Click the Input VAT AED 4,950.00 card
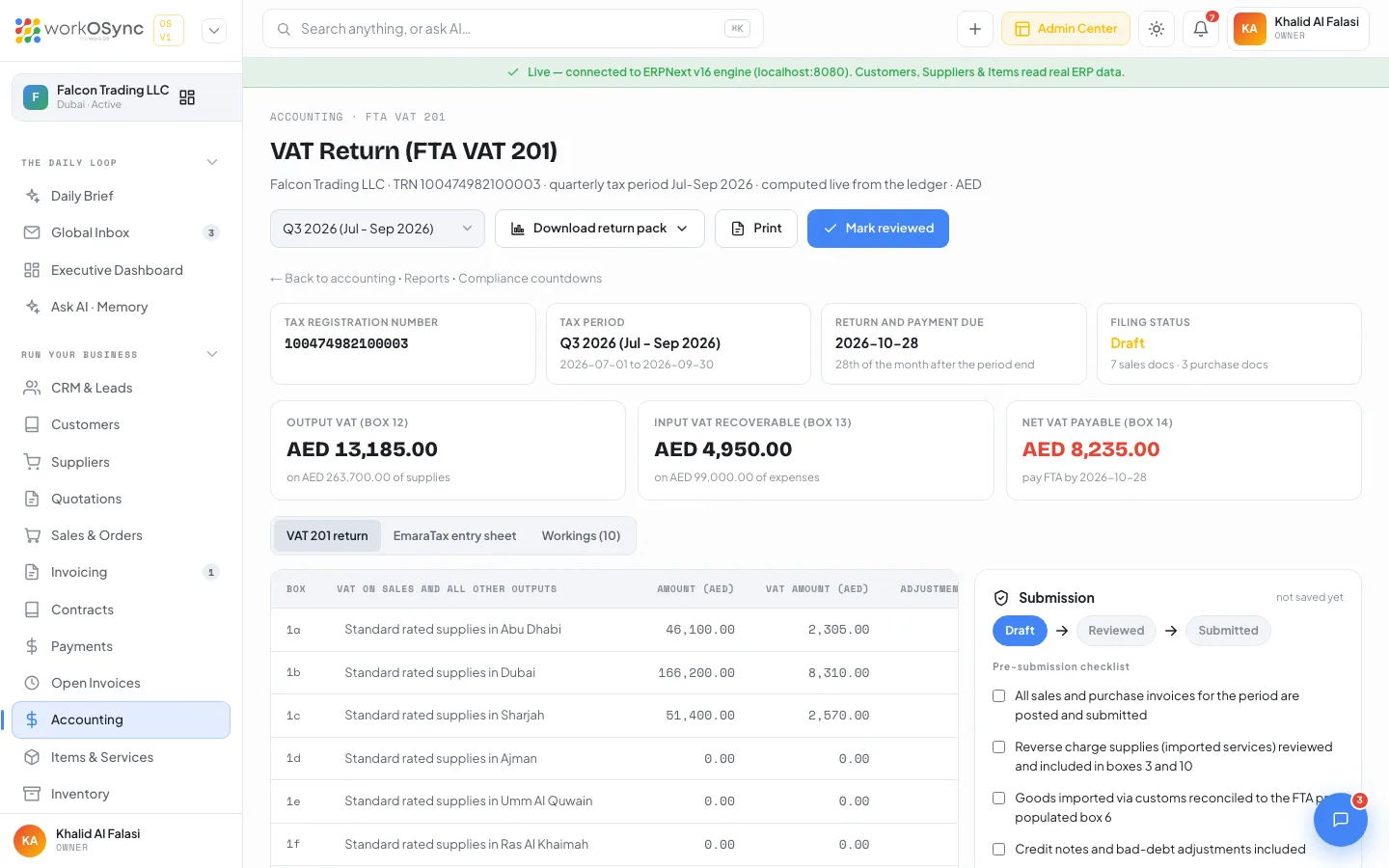The height and width of the screenshot is (868, 1389). click(x=815, y=450)
